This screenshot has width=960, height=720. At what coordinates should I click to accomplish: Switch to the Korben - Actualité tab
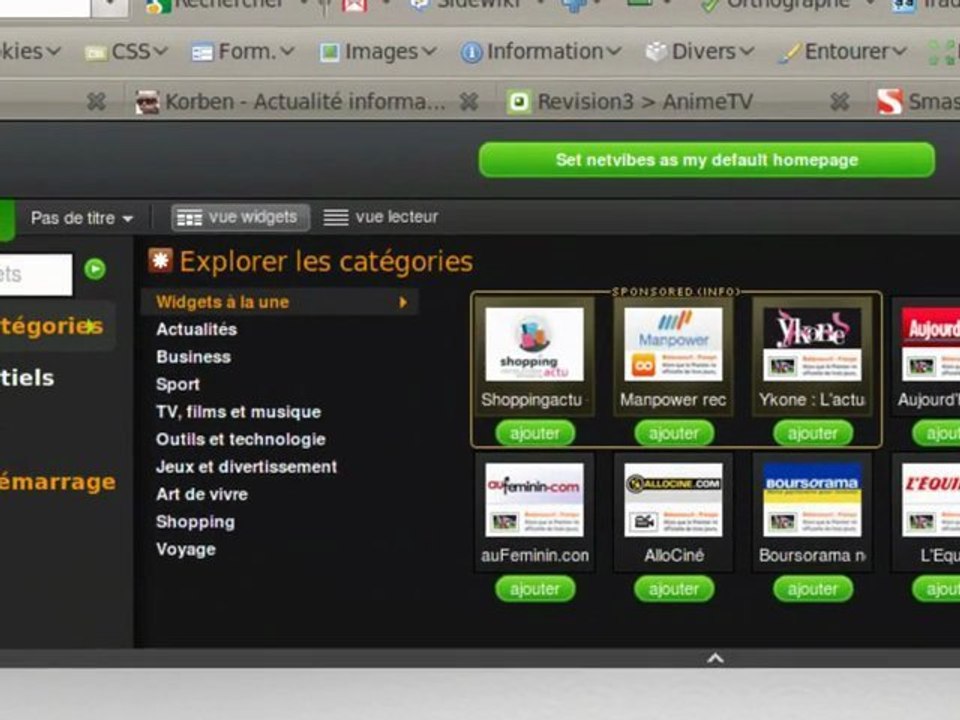[305, 102]
